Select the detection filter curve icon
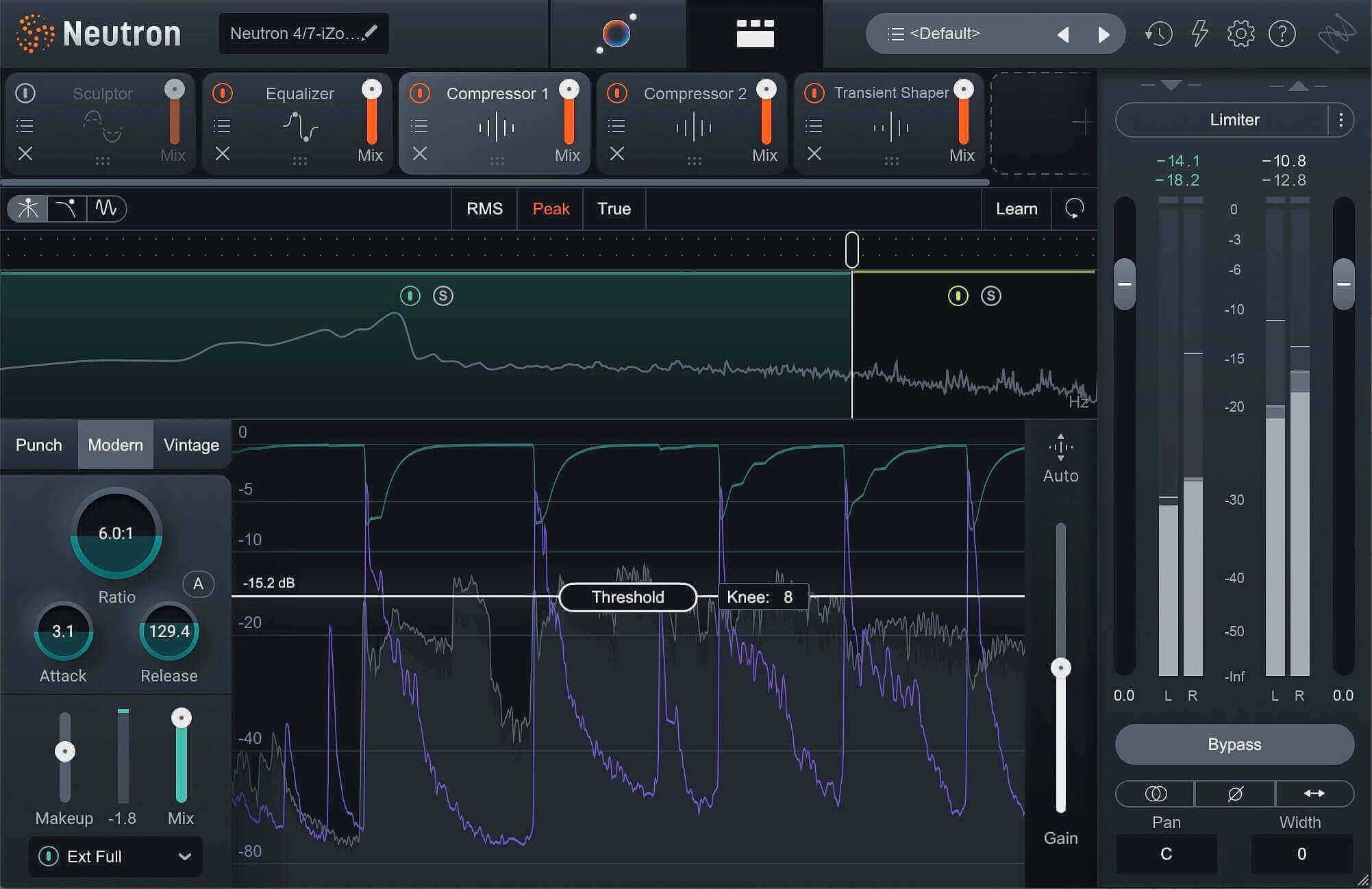The image size is (1372, 889). 66,208
